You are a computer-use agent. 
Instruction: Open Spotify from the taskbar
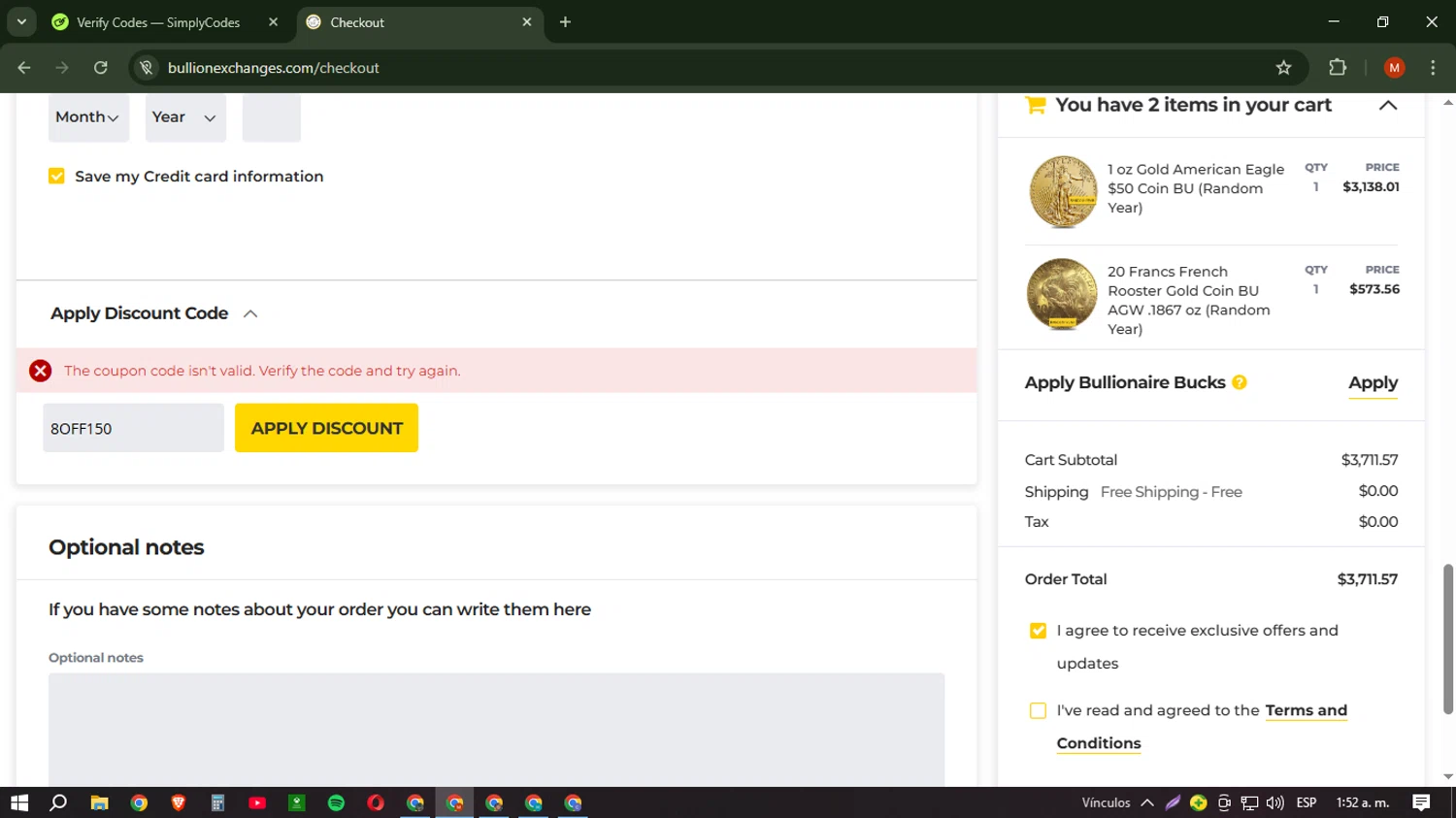point(336,802)
